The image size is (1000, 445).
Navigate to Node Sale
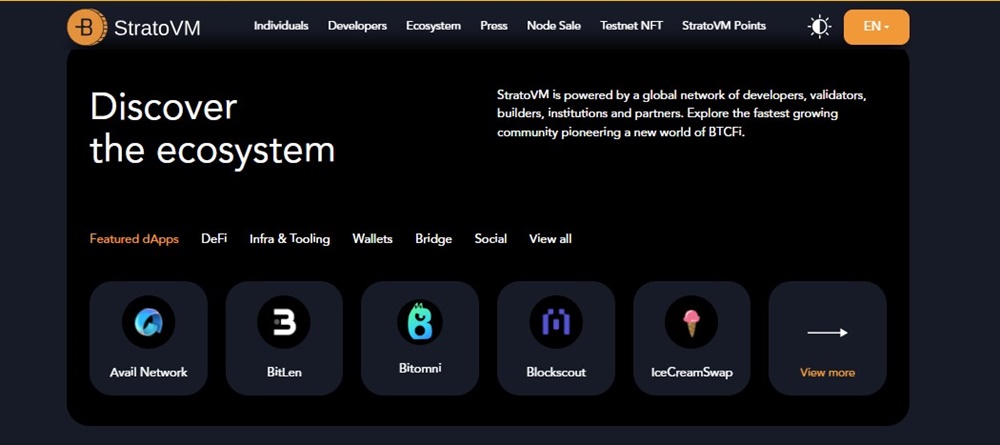(x=553, y=26)
